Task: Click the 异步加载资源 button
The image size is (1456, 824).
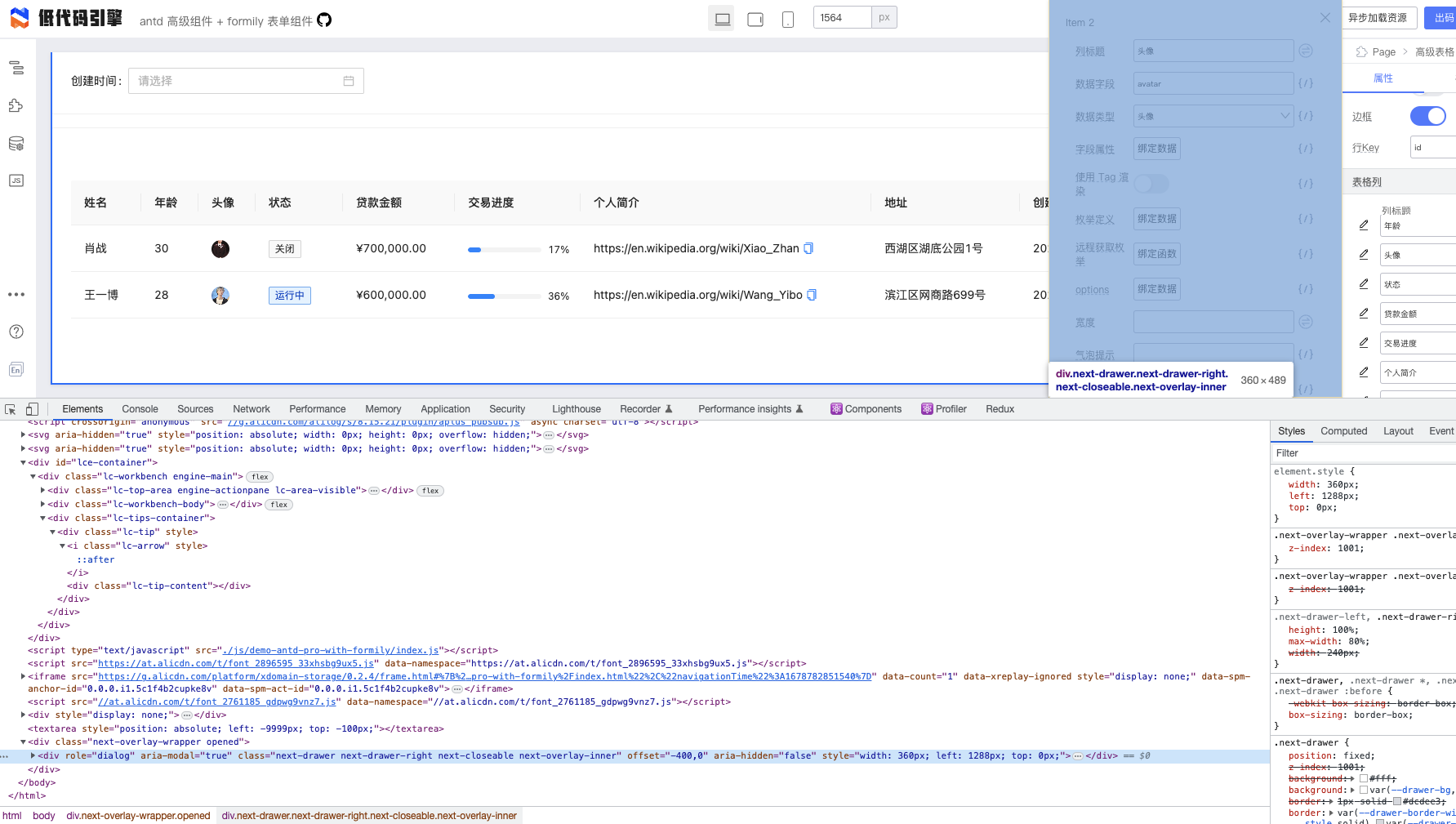Action: click(x=1377, y=18)
